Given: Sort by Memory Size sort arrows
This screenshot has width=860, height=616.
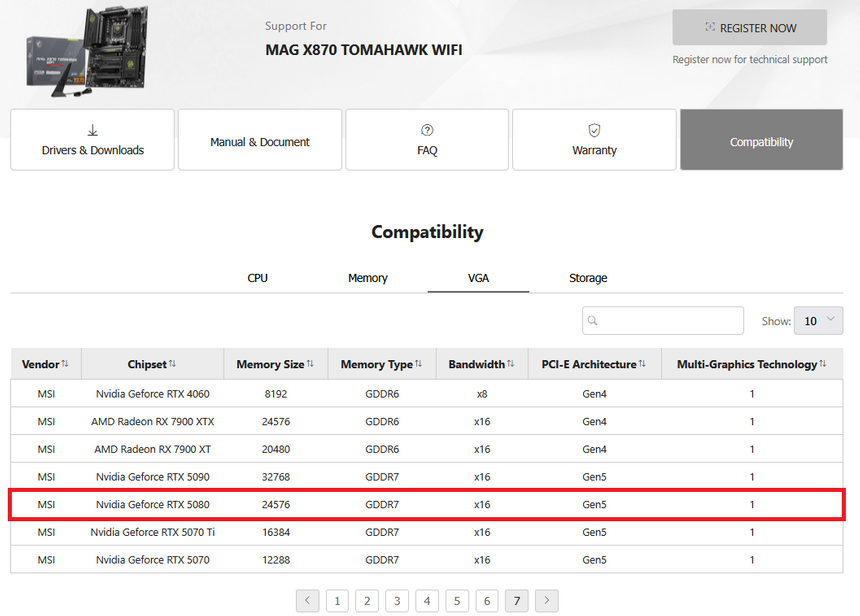Looking at the screenshot, I should point(310,364).
